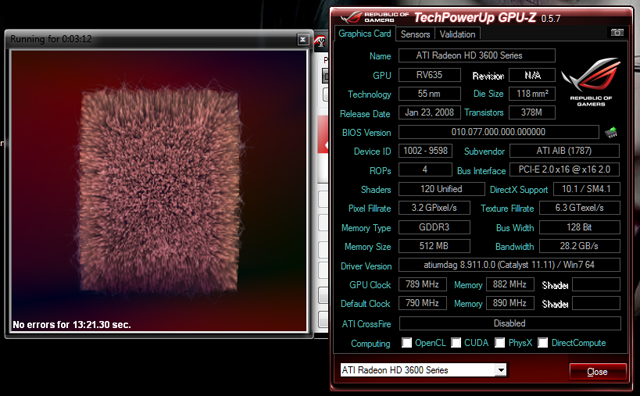Screen dimensions: 640x396
Task: Click the ROG logo in GPU-Z title bar
Action: [x=374, y=17]
